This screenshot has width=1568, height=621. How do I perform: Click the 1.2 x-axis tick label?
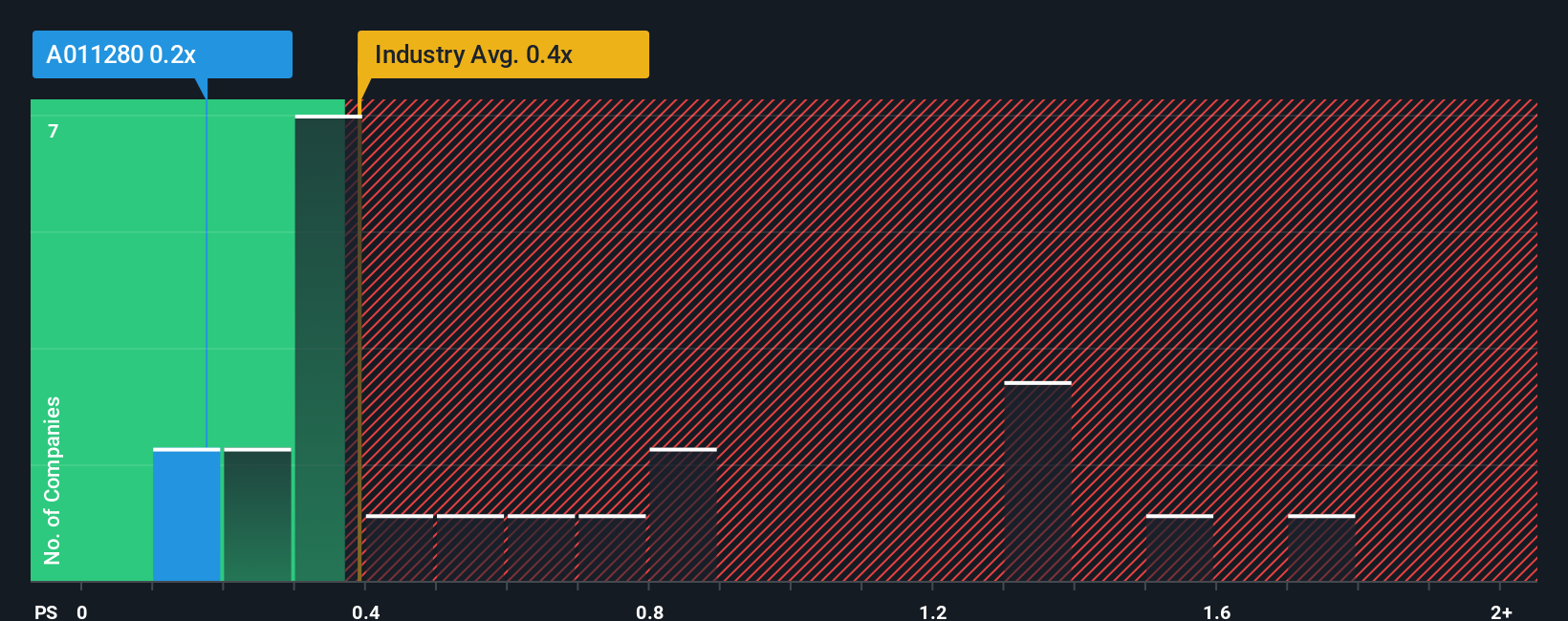(x=933, y=611)
